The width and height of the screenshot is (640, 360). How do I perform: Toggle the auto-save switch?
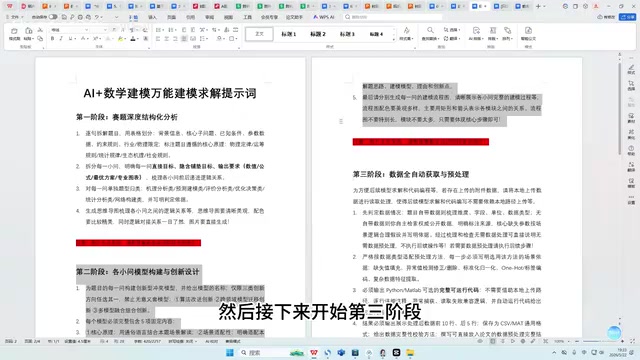[x=53, y=17]
